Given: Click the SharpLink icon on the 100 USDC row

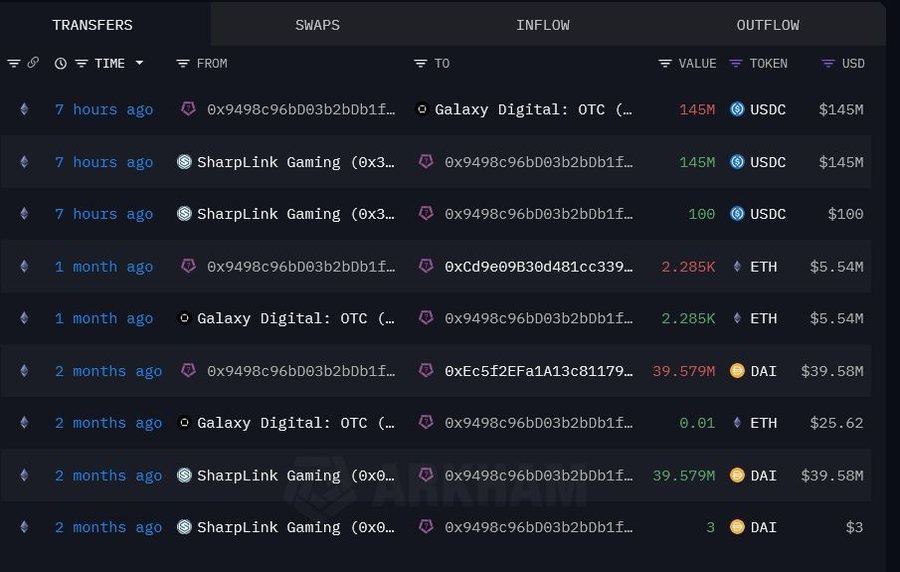Looking at the screenshot, I should coord(184,213).
